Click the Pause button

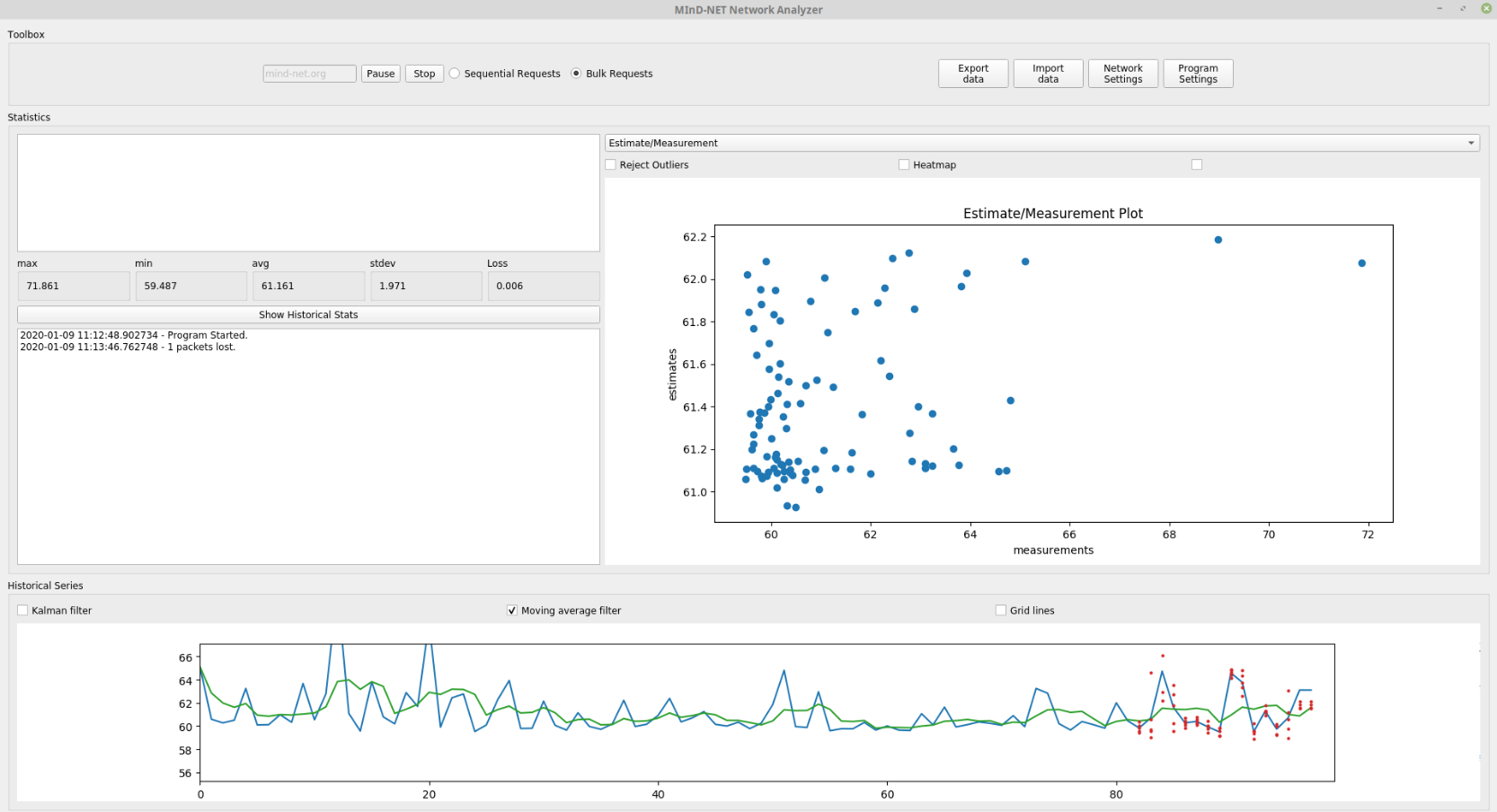[x=380, y=74]
